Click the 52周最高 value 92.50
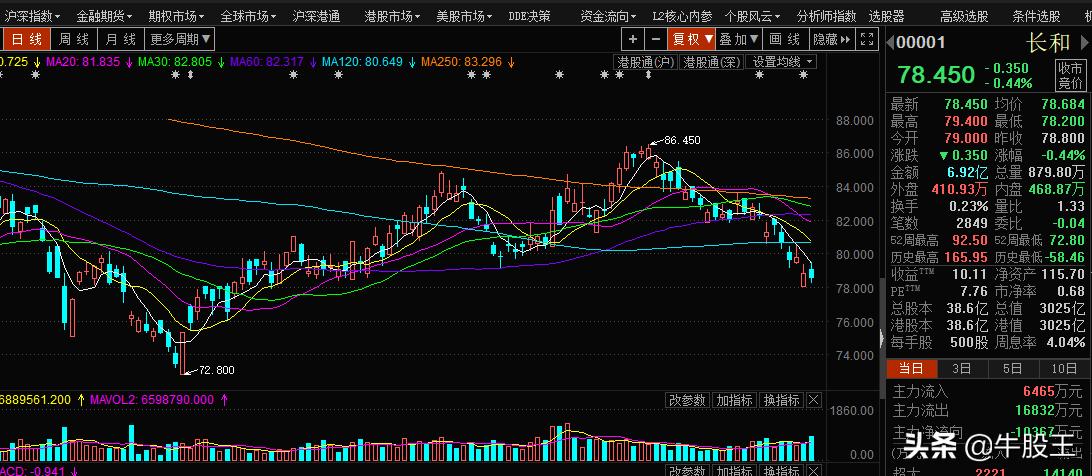 click(x=968, y=240)
